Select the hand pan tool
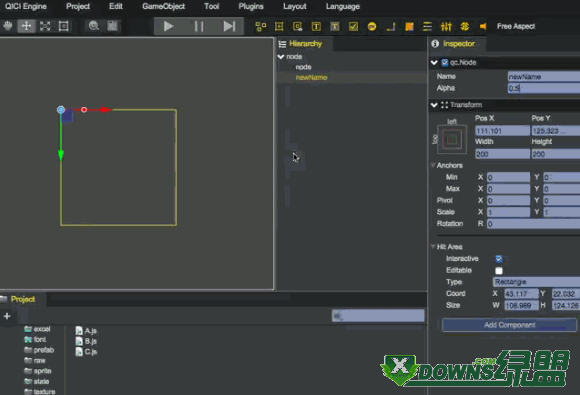 coord(8,26)
